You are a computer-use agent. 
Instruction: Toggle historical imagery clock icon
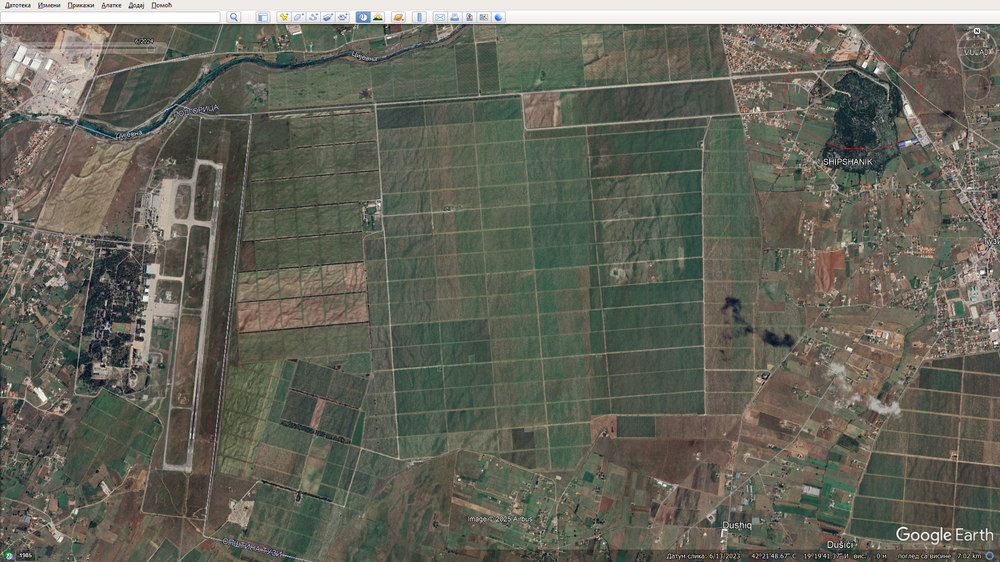[x=363, y=17]
